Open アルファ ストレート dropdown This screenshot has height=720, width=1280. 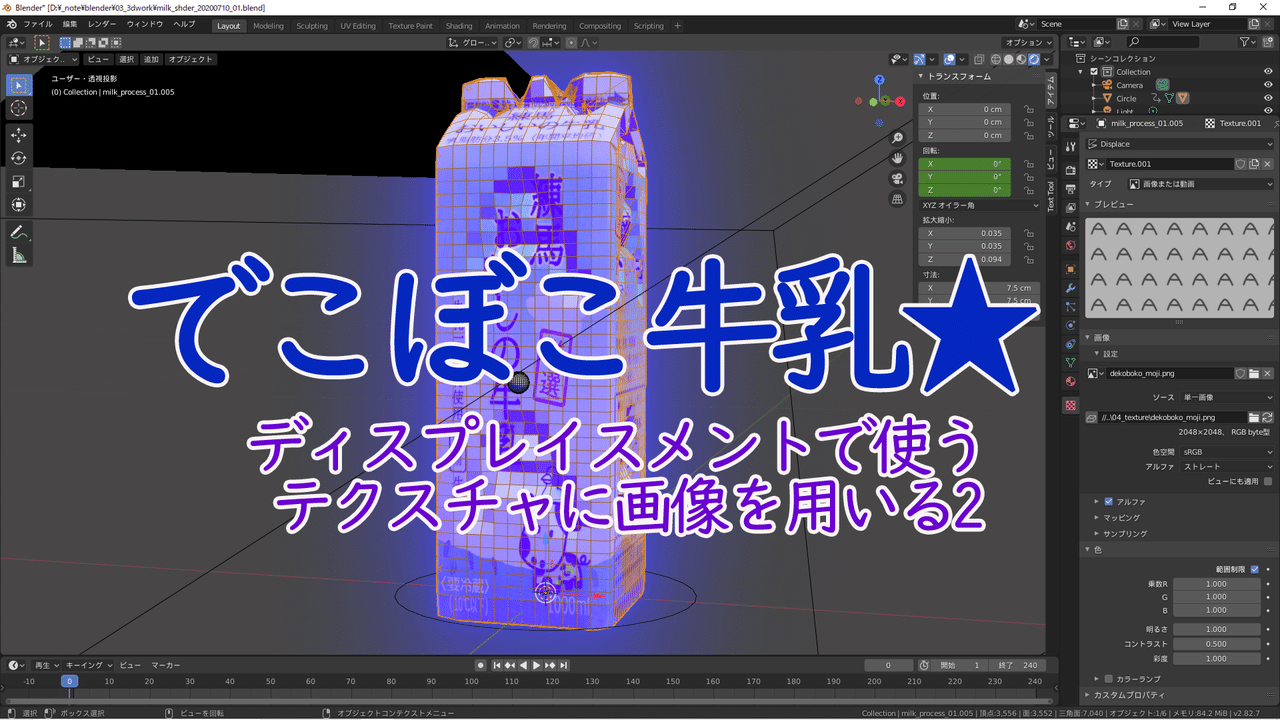1227,467
